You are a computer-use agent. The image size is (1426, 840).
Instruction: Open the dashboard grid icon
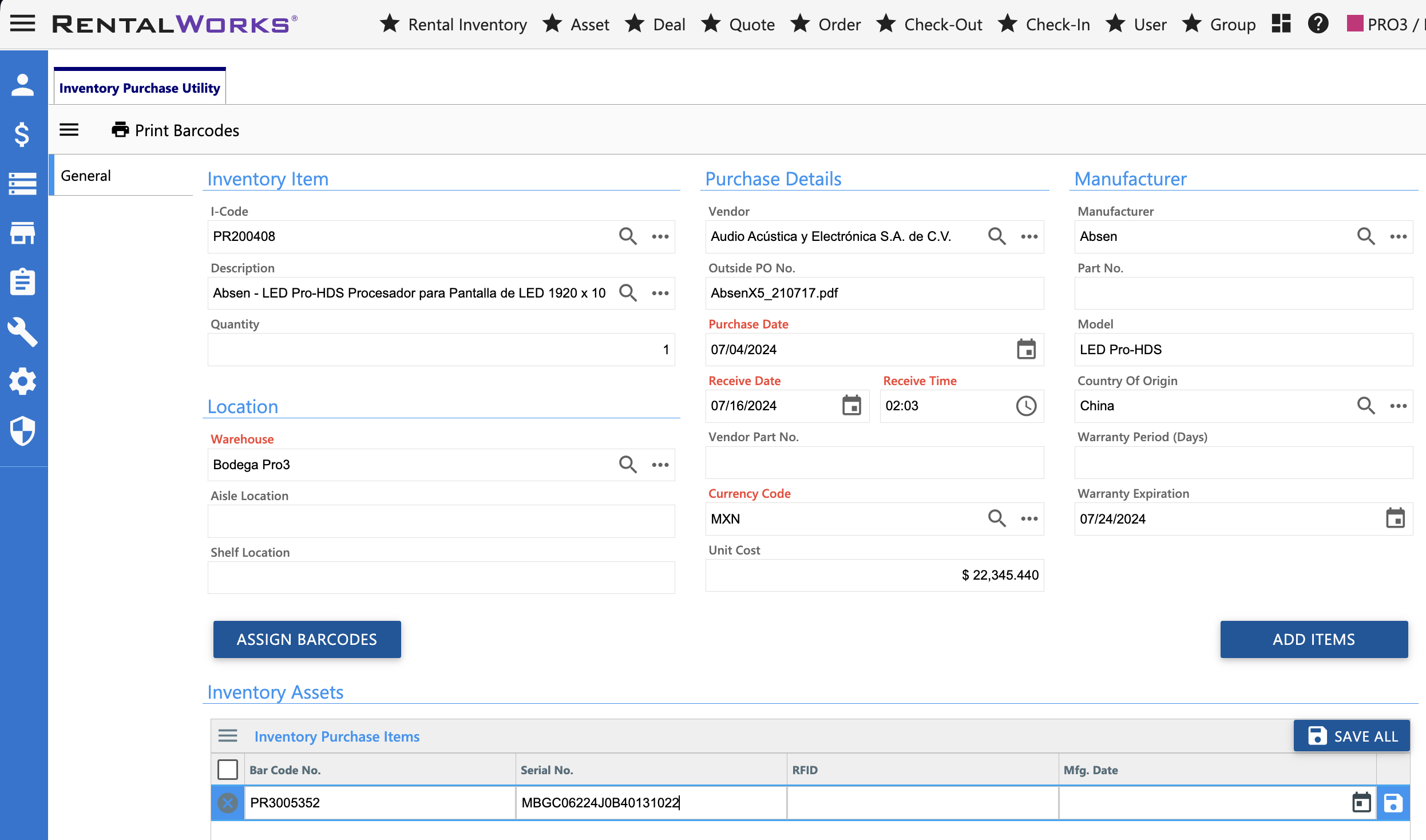1282,24
